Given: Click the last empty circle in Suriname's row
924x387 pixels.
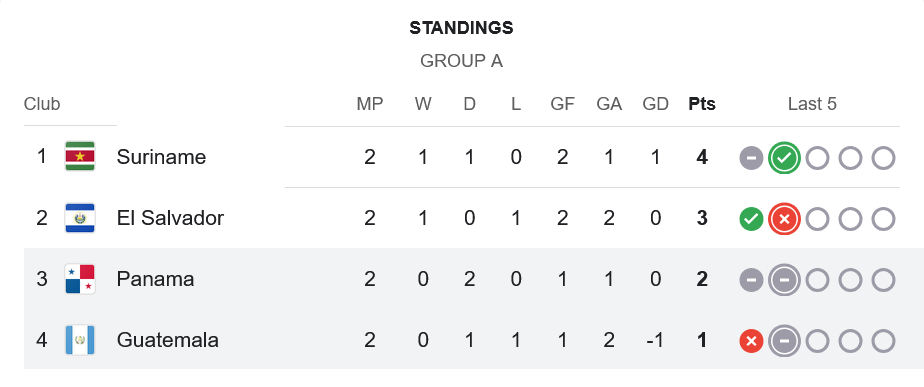Looking at the screenshot, I should click(x=883, y=158).
